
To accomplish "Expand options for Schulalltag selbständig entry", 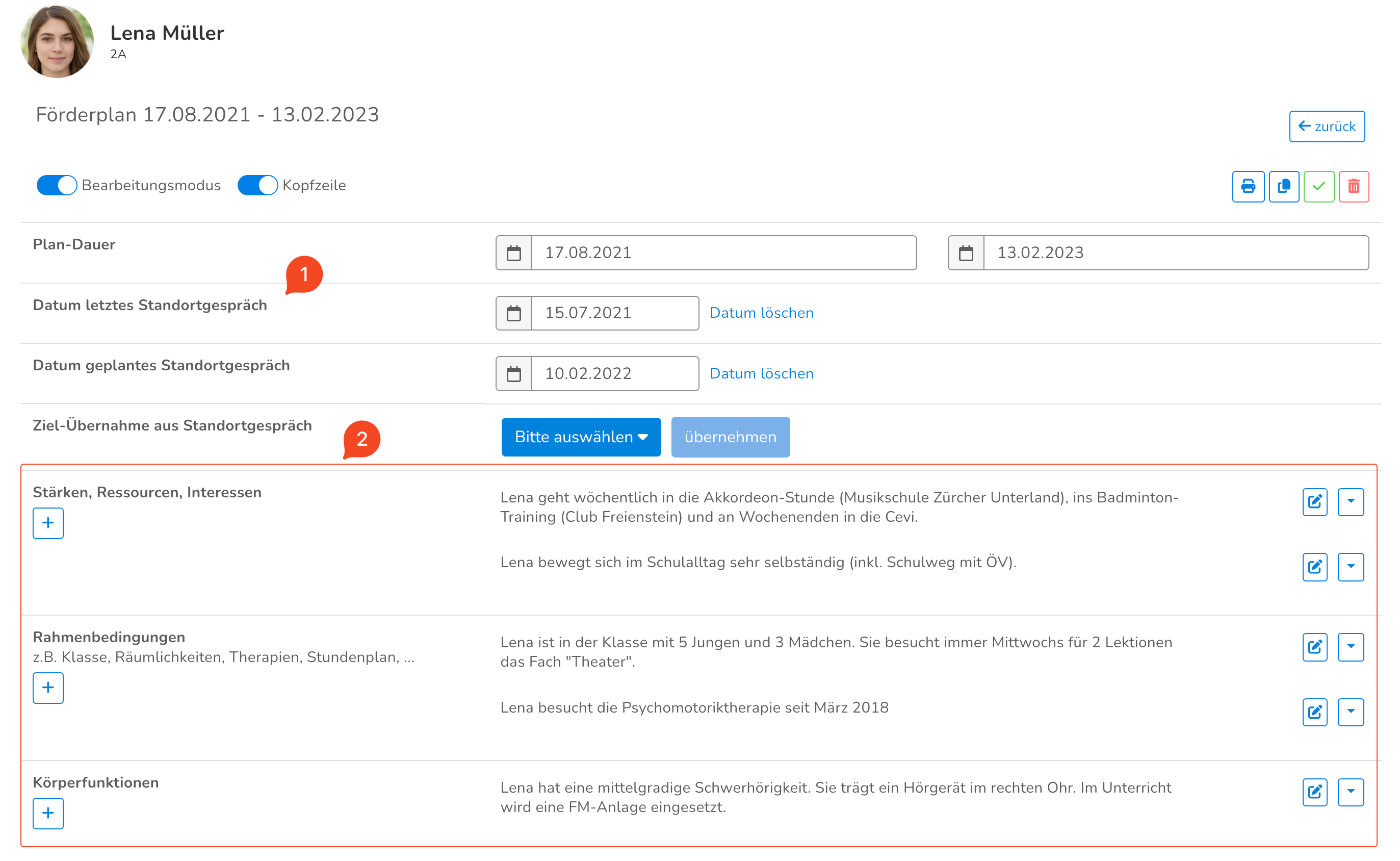I will pos(1350,567).
